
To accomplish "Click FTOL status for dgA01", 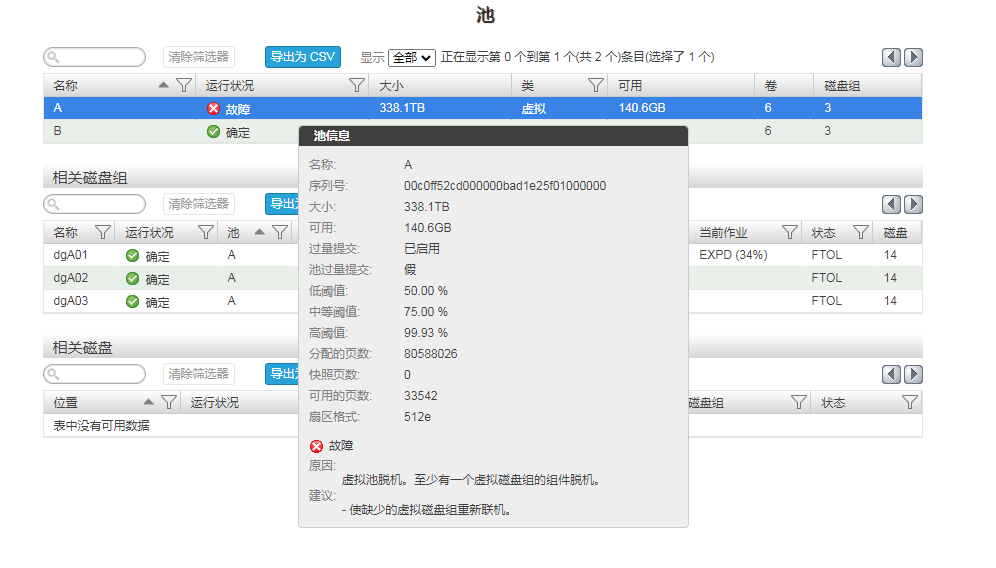I will (826, 255).
